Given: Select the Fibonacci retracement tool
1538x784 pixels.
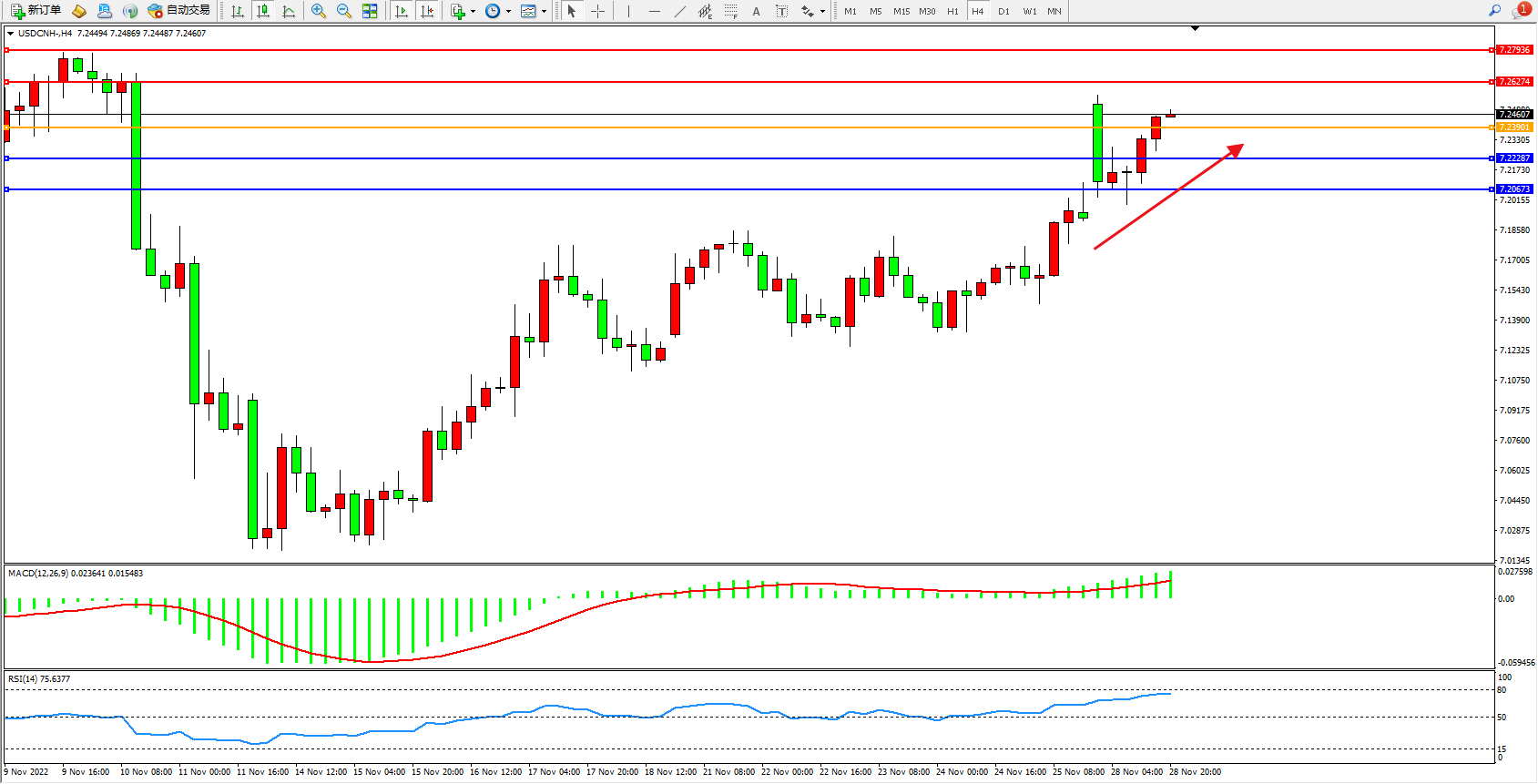Looking at the screenshot, I should click(x=731, y=11).
